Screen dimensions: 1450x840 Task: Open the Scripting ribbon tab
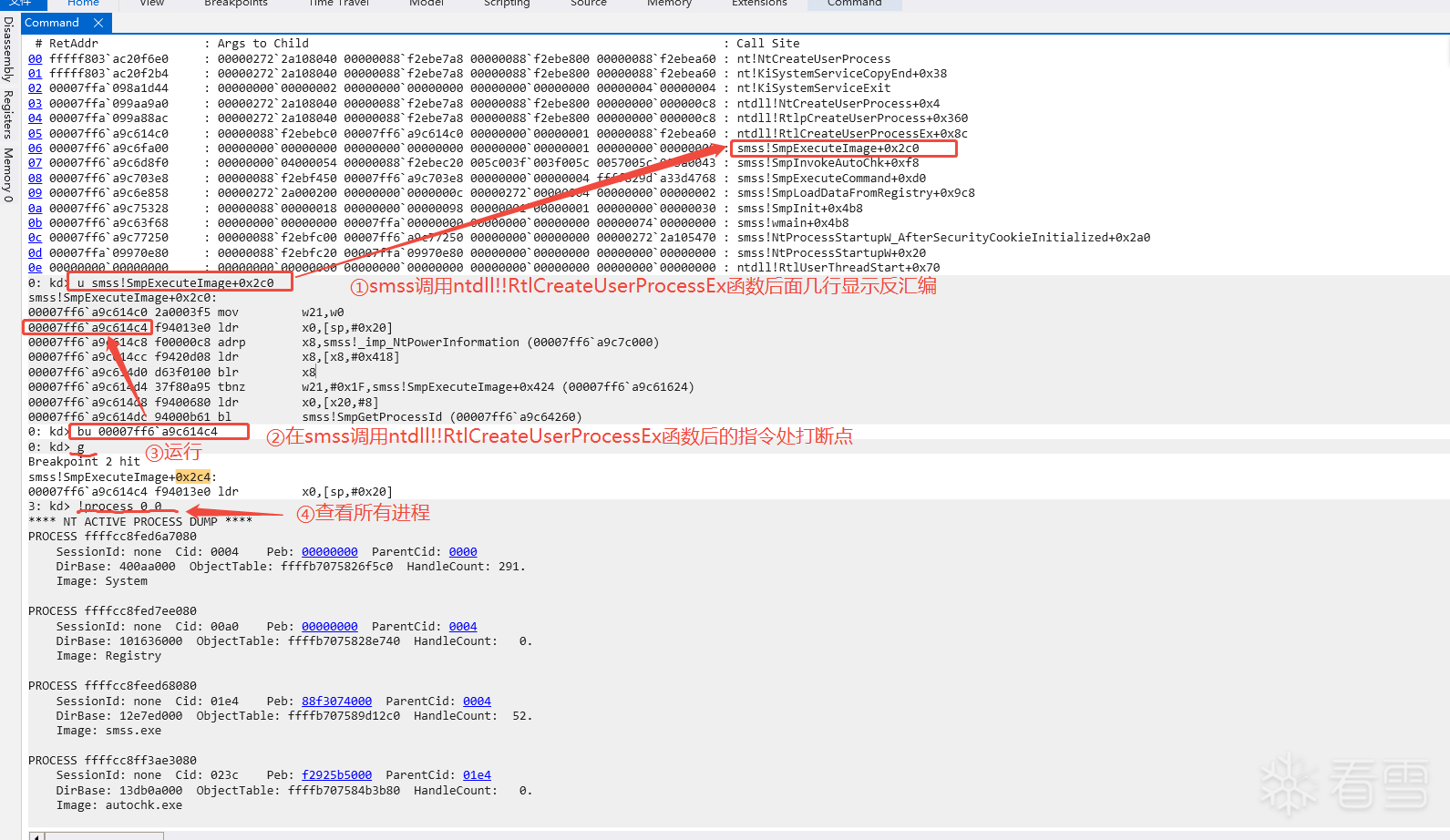[507, 4]
